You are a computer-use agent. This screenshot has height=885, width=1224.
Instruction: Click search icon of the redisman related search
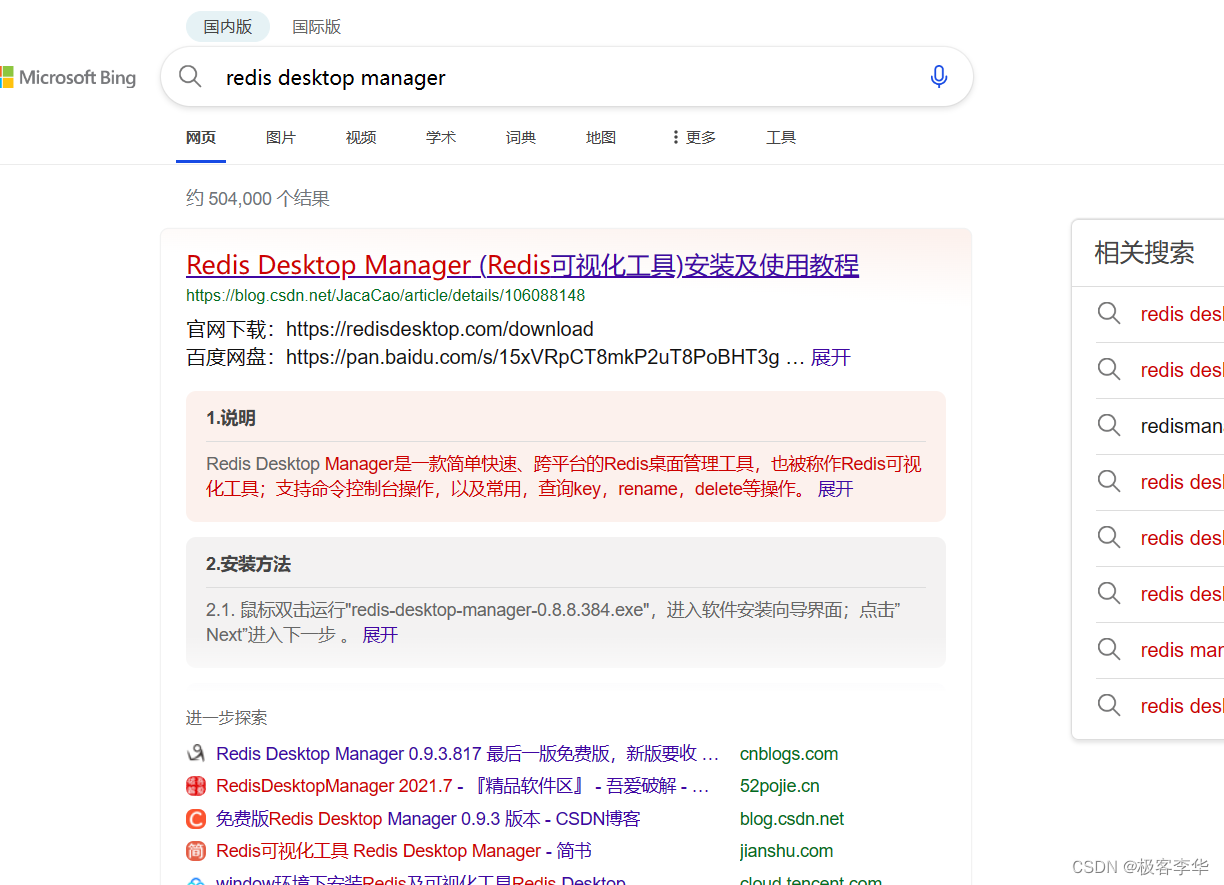click(1109, 425)
